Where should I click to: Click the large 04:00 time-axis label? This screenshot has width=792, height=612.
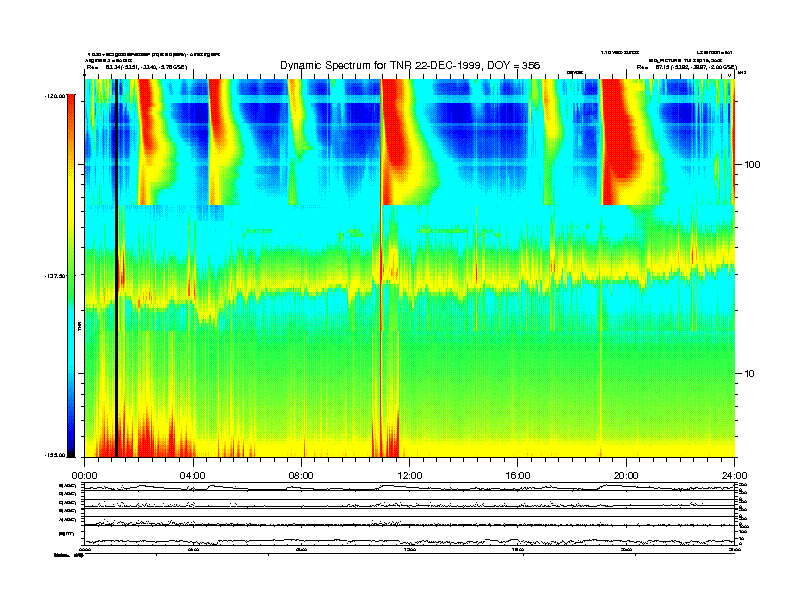tap(193, 476)
